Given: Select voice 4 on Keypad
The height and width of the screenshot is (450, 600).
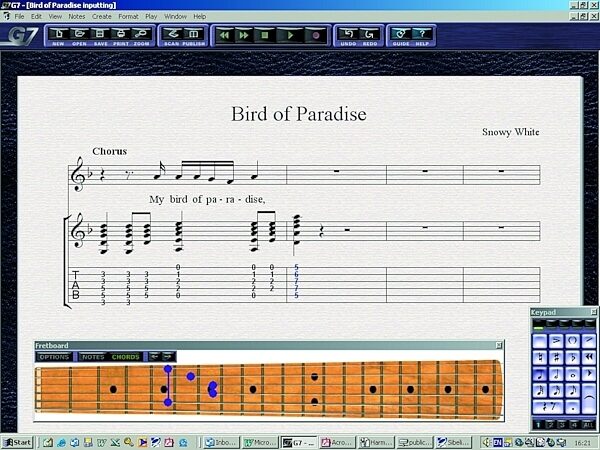Looking at the screenshot, I should (574, 425).
